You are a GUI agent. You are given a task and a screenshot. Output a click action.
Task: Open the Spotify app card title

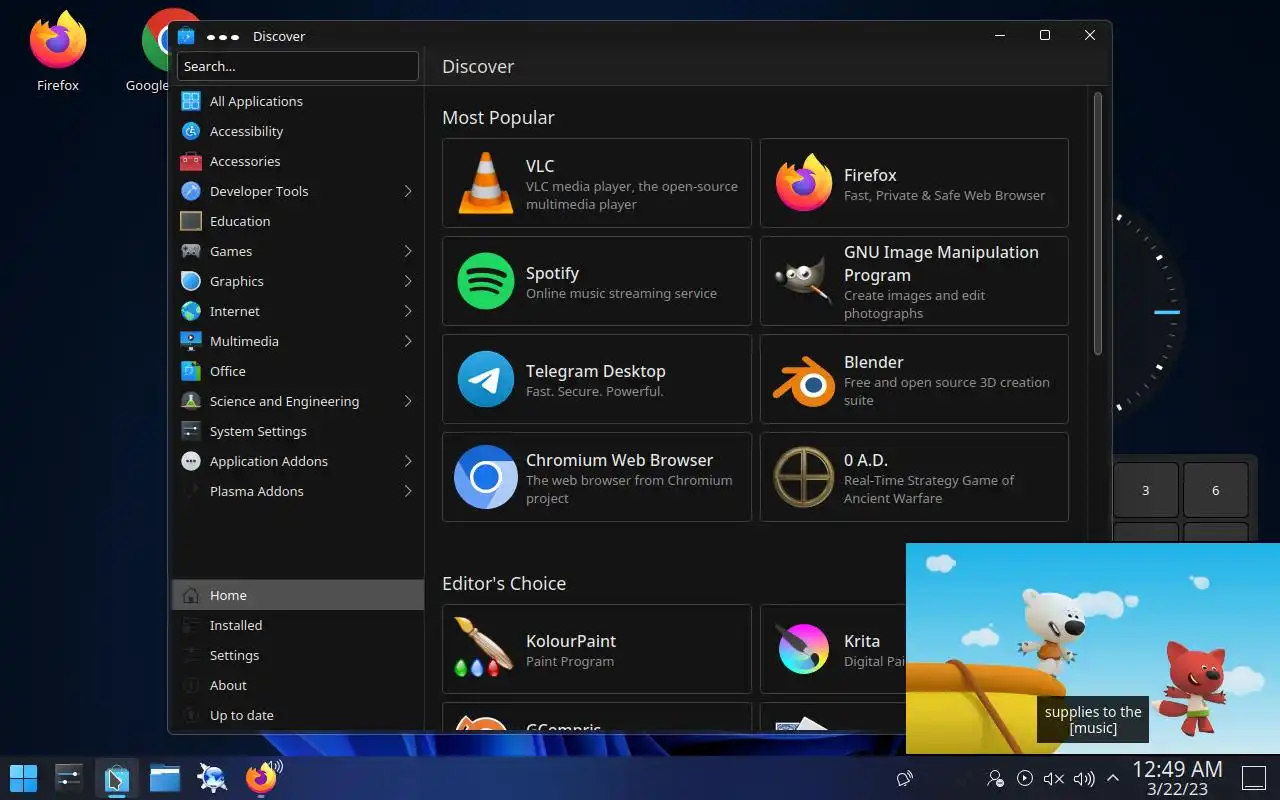click(x=552, y=273)
